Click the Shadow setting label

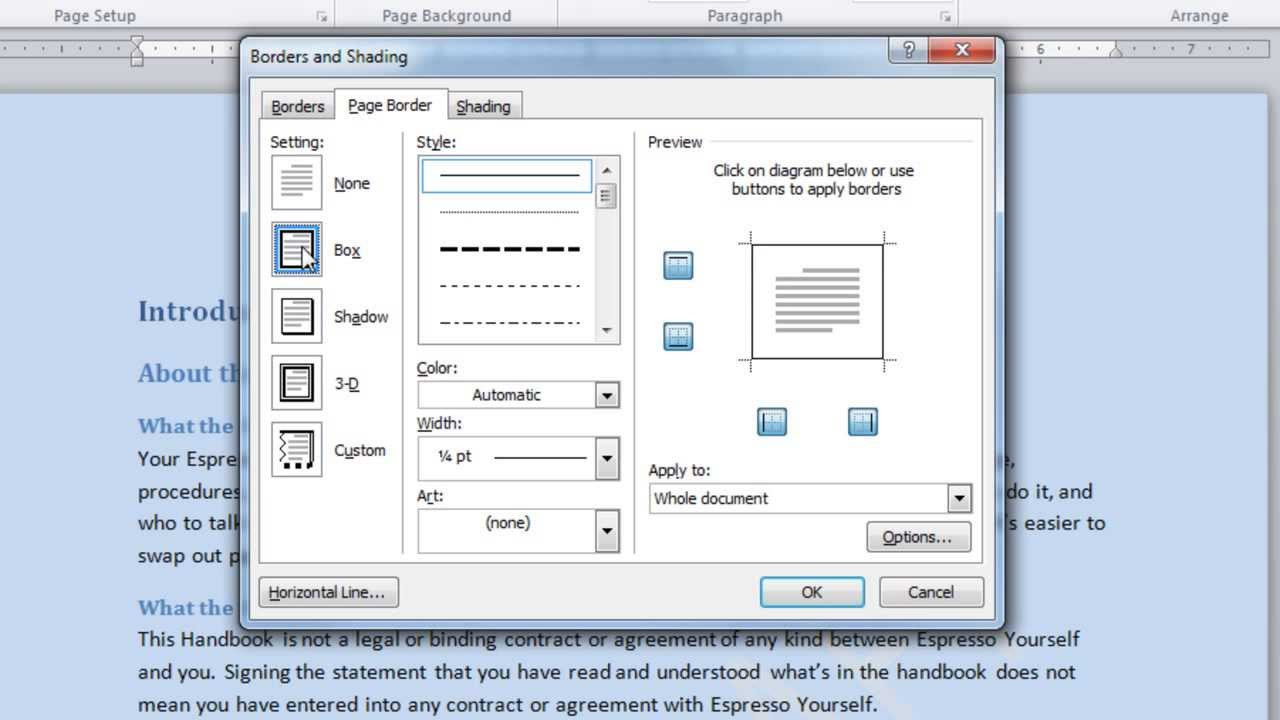(x=361, y=317)
